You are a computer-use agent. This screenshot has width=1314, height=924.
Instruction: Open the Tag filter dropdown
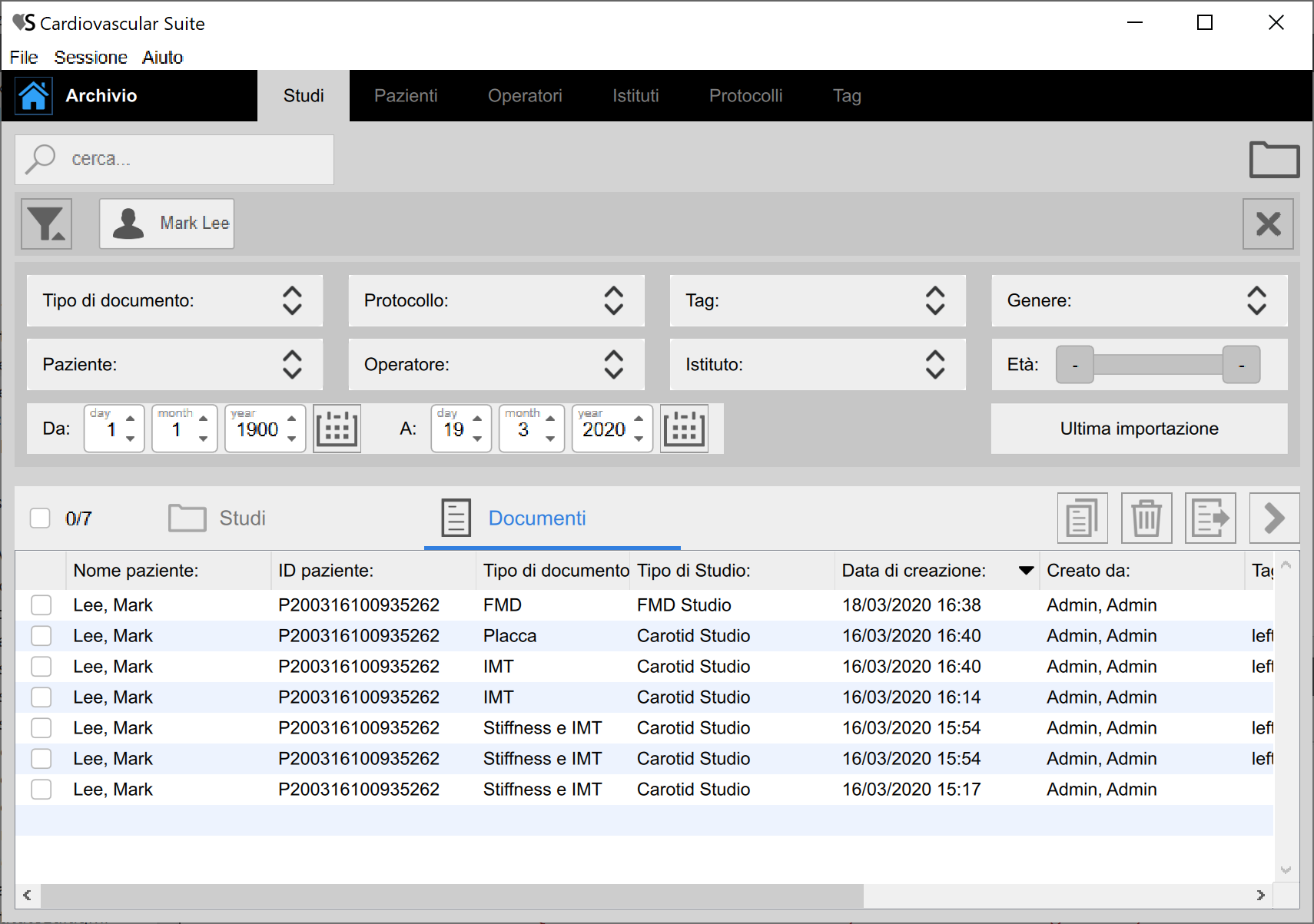tap(818, 300)
